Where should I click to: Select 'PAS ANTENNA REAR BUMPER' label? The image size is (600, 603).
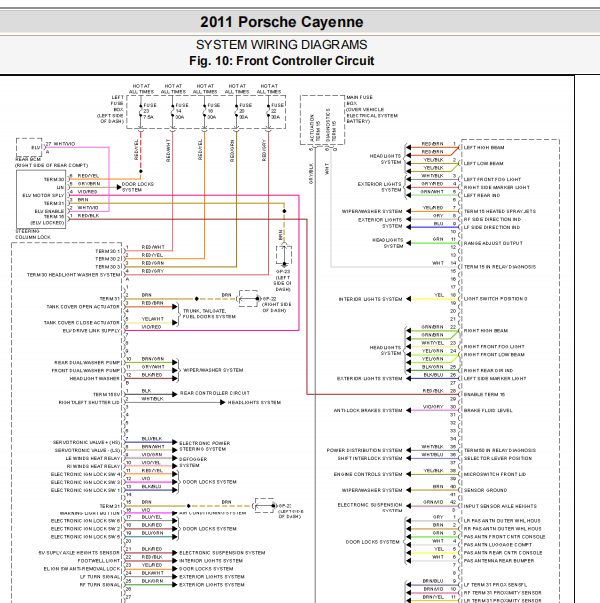(499, 561)
